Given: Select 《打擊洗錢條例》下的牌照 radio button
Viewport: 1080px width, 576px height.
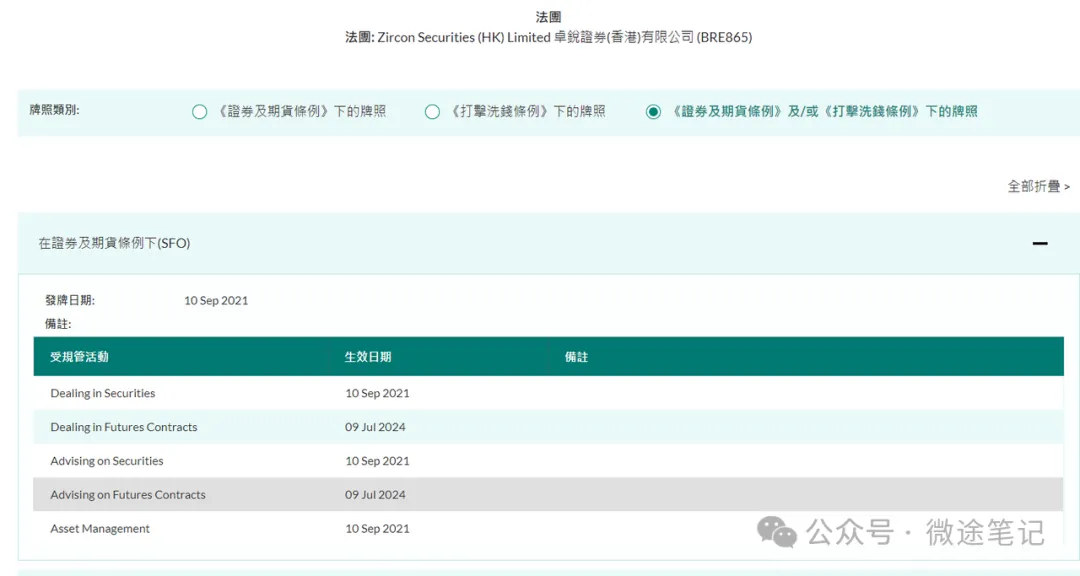Looking at the screenshot, I should point(432,112).
